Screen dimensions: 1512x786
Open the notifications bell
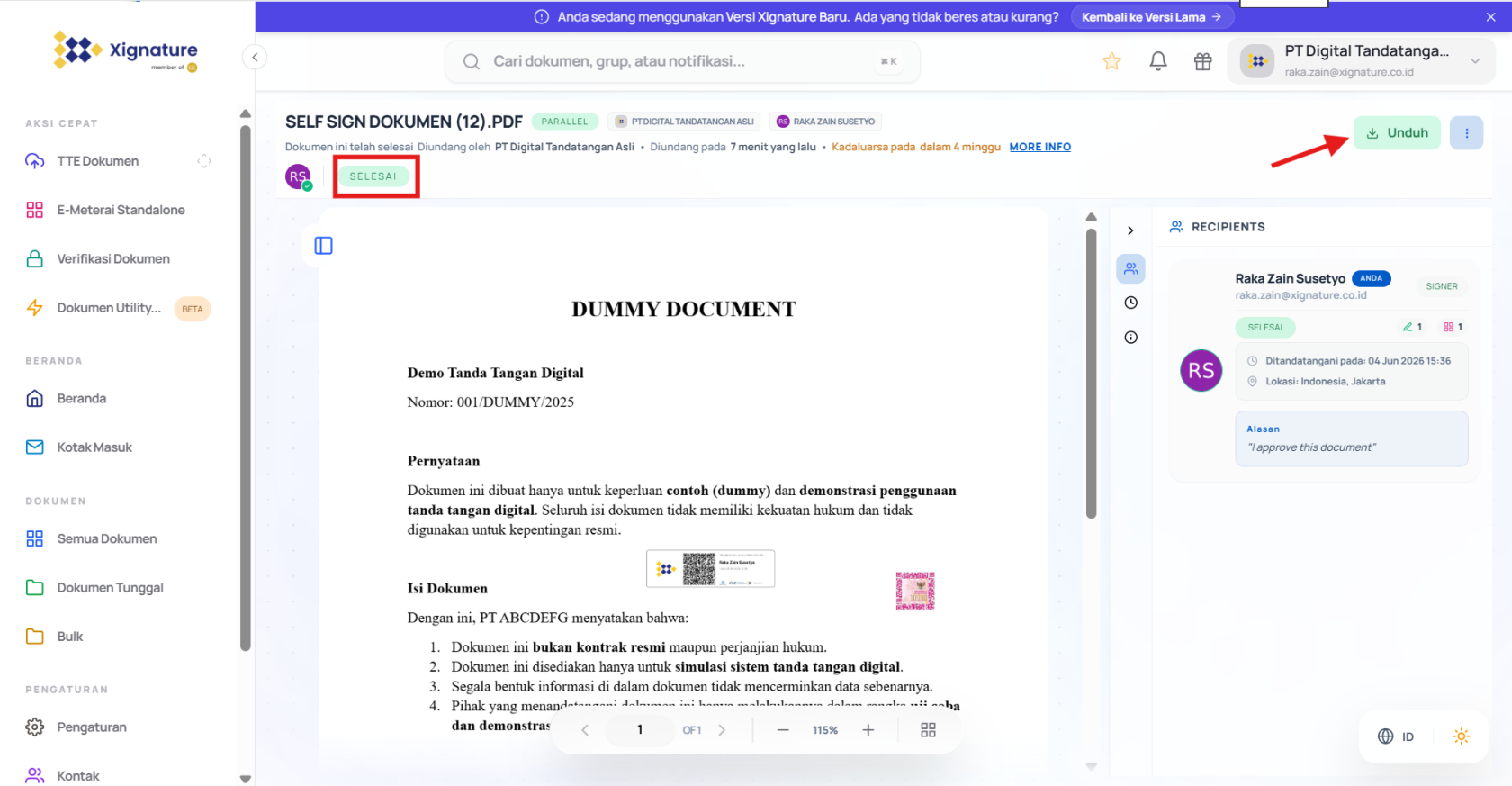(x=1158, y=61)
